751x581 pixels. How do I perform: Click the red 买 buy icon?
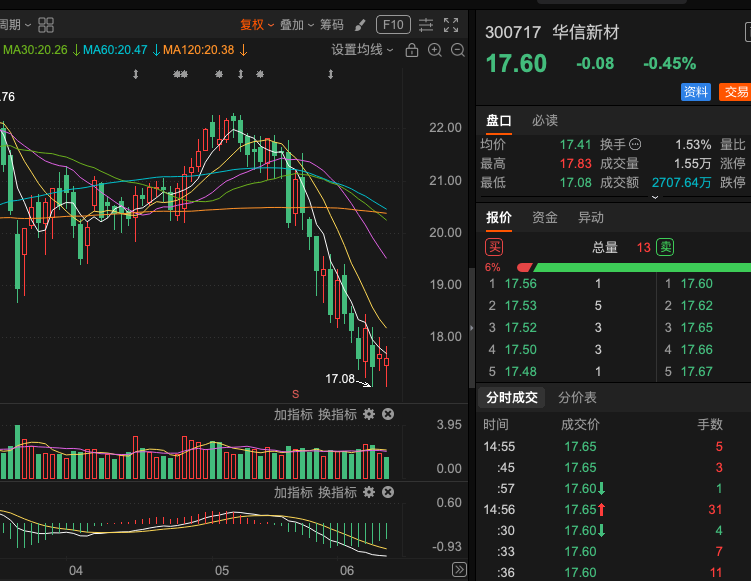(x=494, y=247)
